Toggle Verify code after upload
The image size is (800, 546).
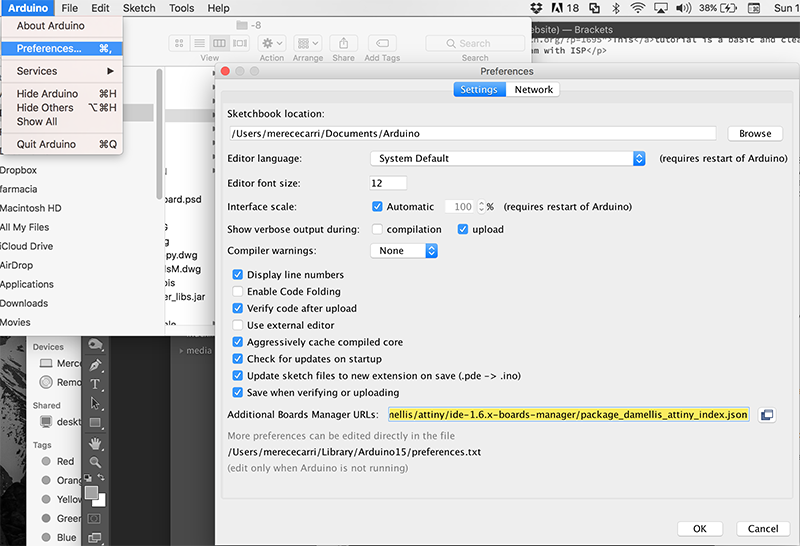tap(237, 308)
